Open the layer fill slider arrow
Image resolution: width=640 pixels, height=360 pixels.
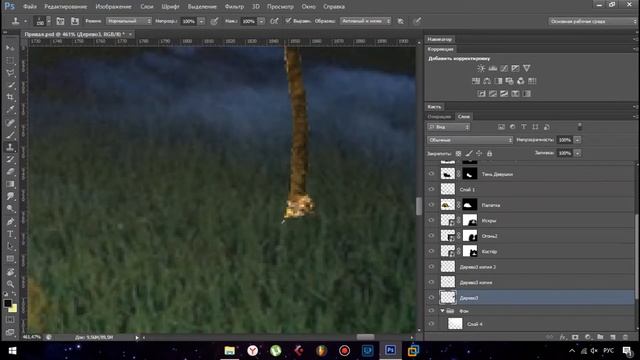coord(577,153)
